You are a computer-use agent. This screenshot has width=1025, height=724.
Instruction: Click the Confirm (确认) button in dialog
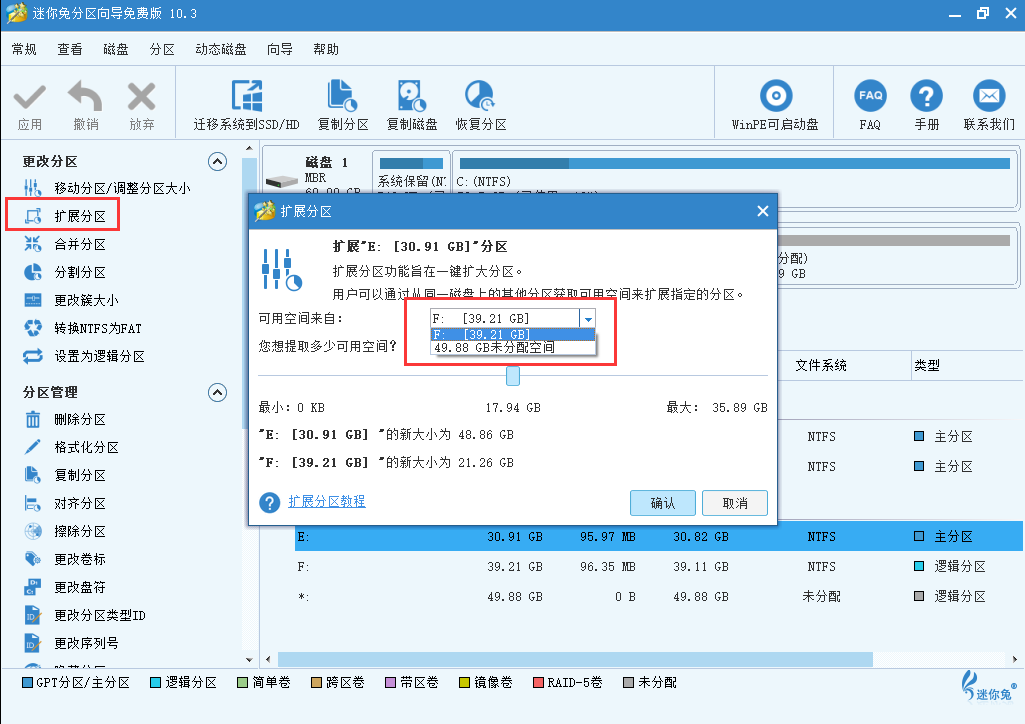(x=663, y=503)
